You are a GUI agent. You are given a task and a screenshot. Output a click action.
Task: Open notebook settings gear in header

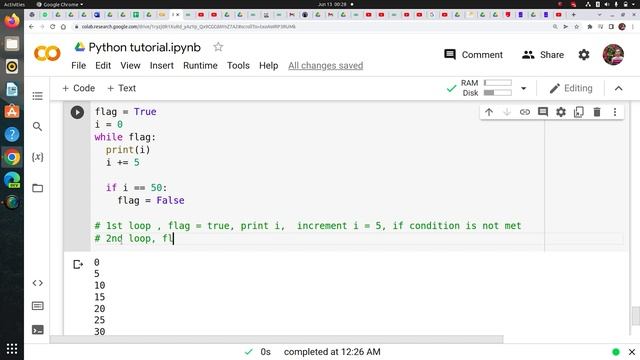coord(584,55)
